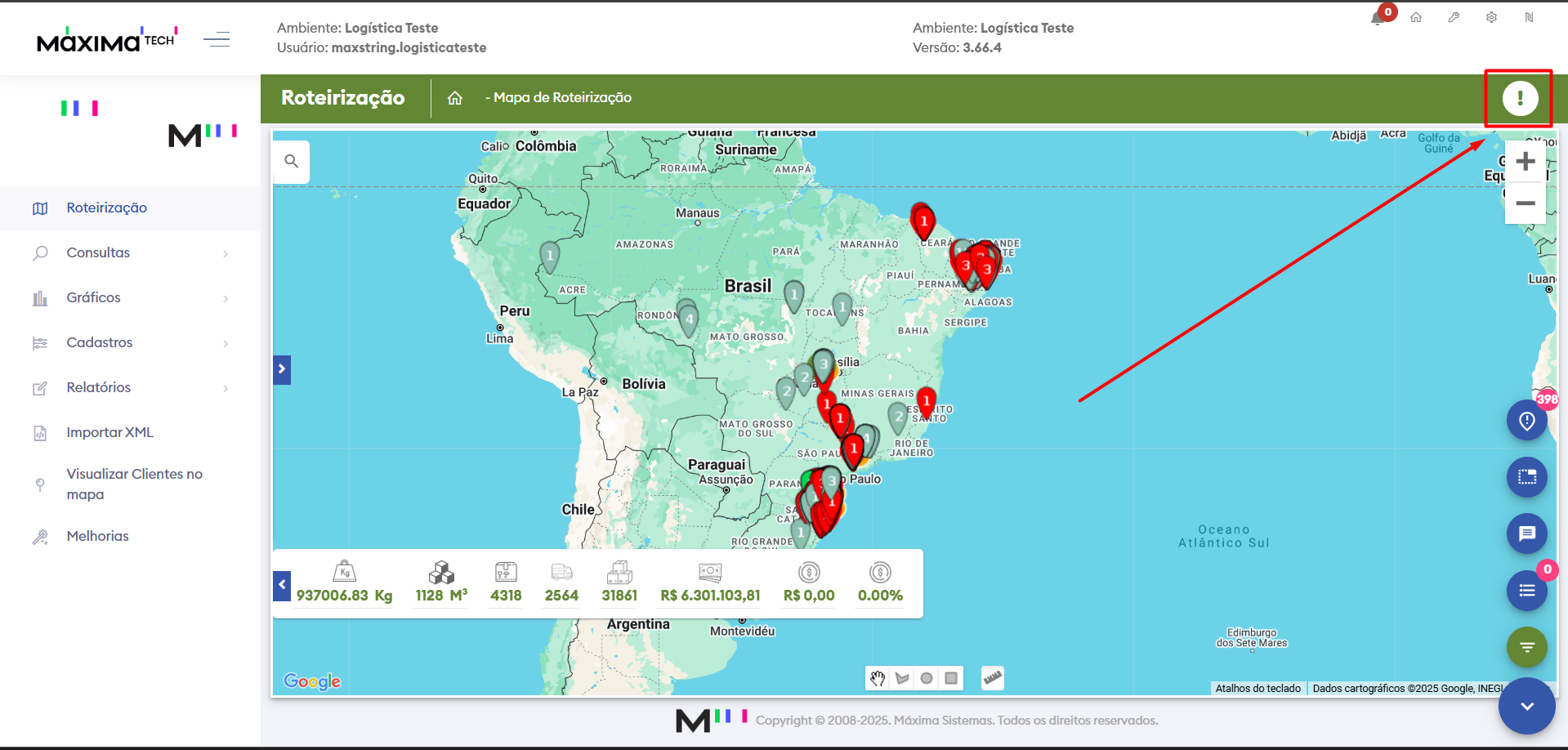Click the 937006.83 Kg total value
Image resolution: width=1568 pixels, height=750 pixels.
[345, 596]
